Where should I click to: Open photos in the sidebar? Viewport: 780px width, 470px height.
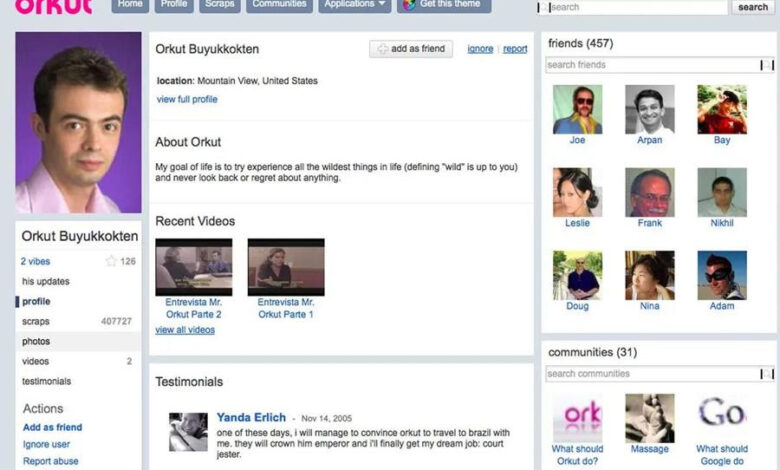(36, 341)
